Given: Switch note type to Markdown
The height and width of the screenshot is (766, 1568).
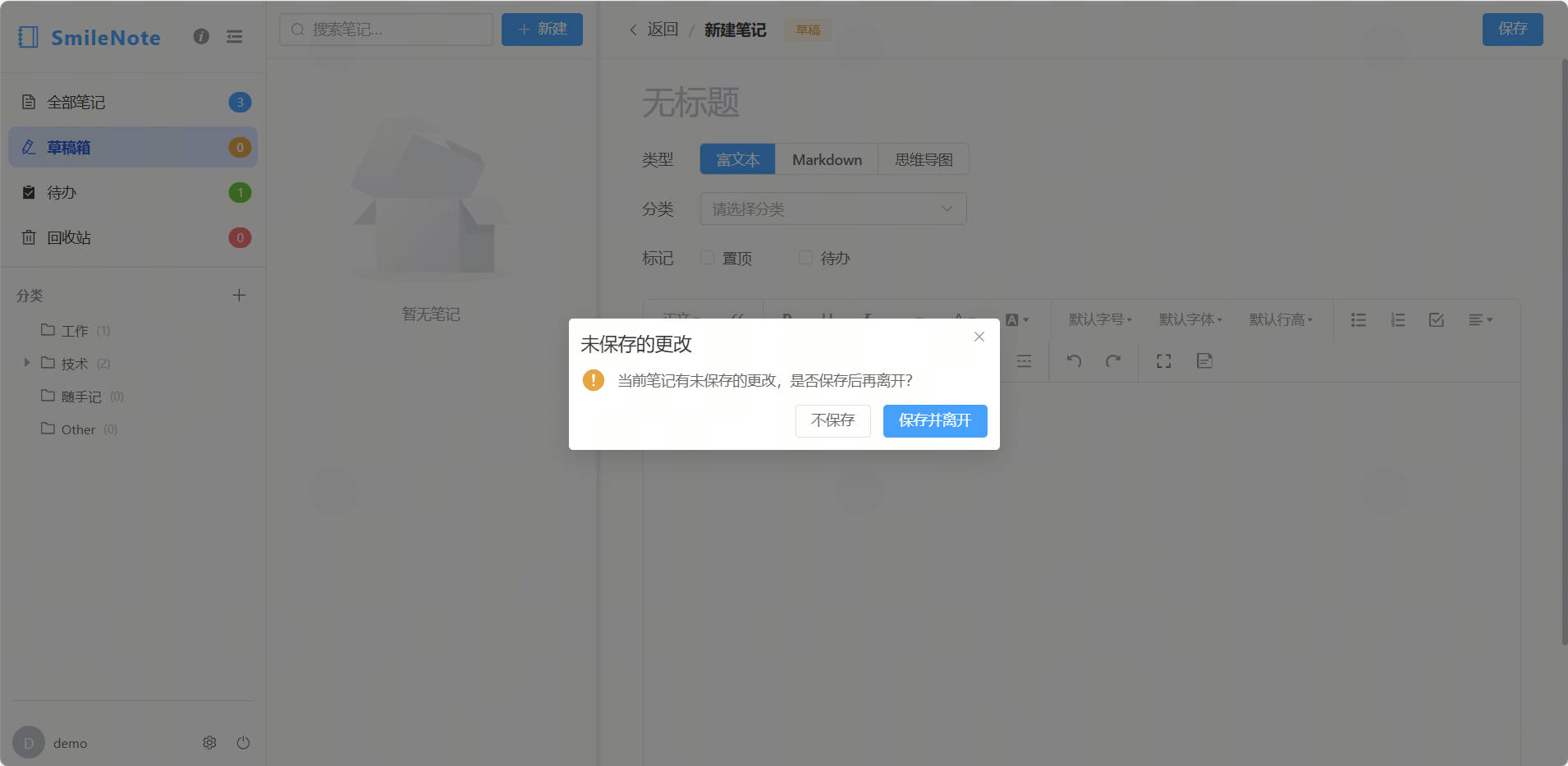Looking at the screenshot, I should tap(827, 159).
